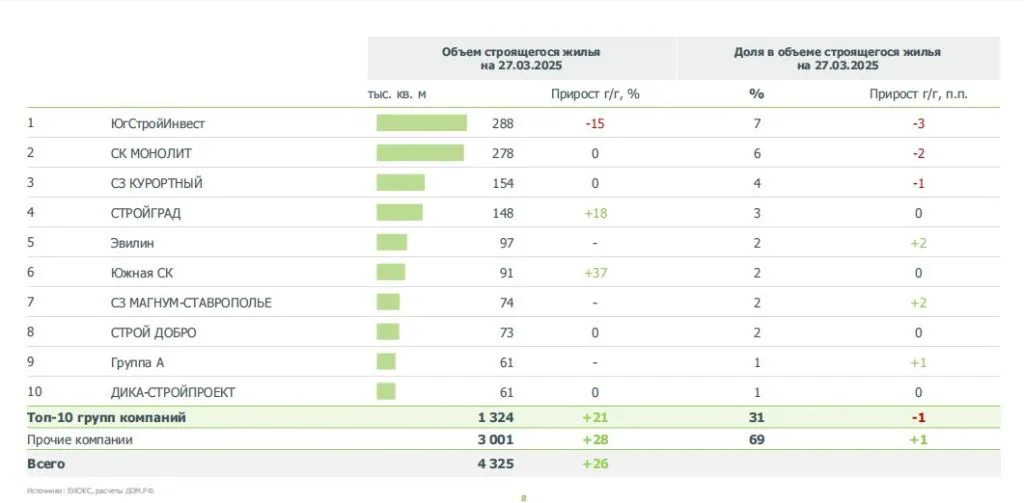The image size is (1024, 503).
Task: Click the green bar for ЮгСтройИнвест
Action: (x=421, y=124)
